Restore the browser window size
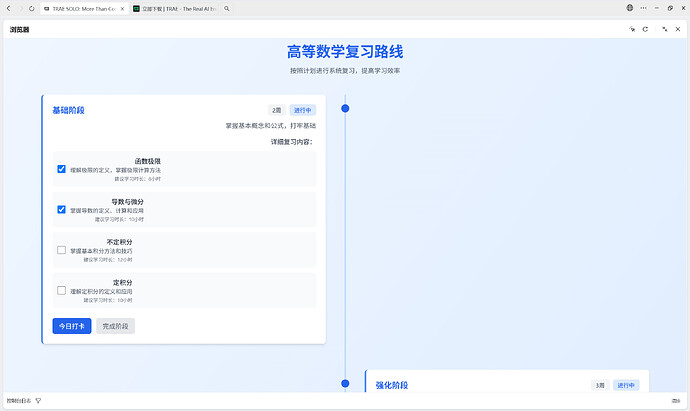The height and width of the screenshot is (411, 690). pyautogui.click(x=670, y=8)
